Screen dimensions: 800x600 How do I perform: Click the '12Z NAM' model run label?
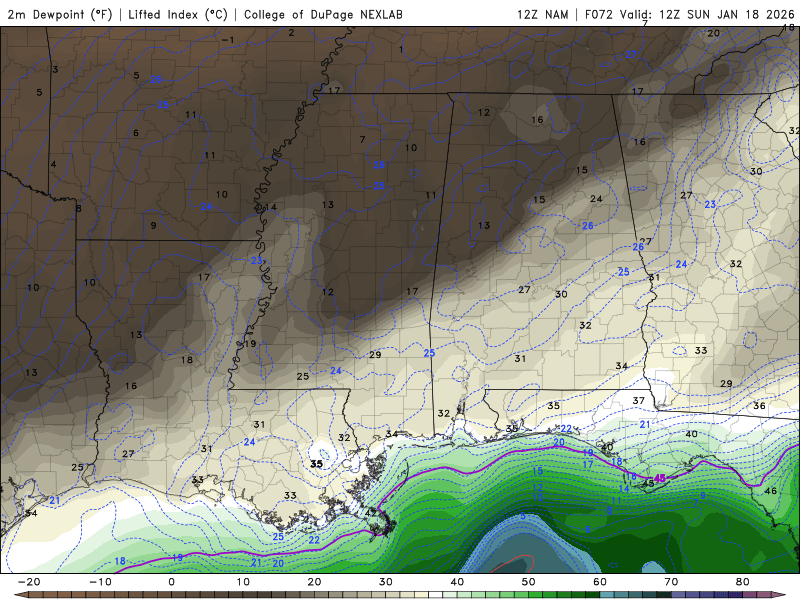pos(542,15)
